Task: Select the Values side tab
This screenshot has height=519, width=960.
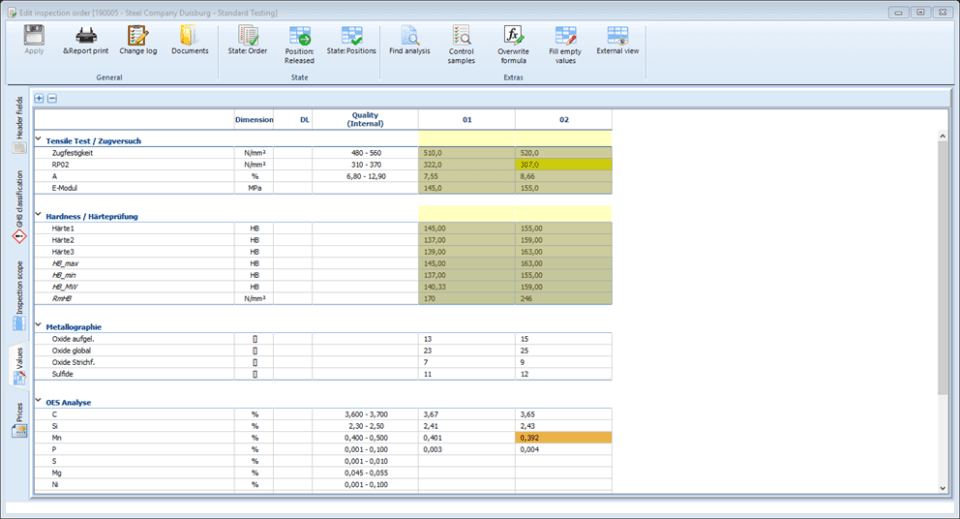Action: click(x=19, y=366)
